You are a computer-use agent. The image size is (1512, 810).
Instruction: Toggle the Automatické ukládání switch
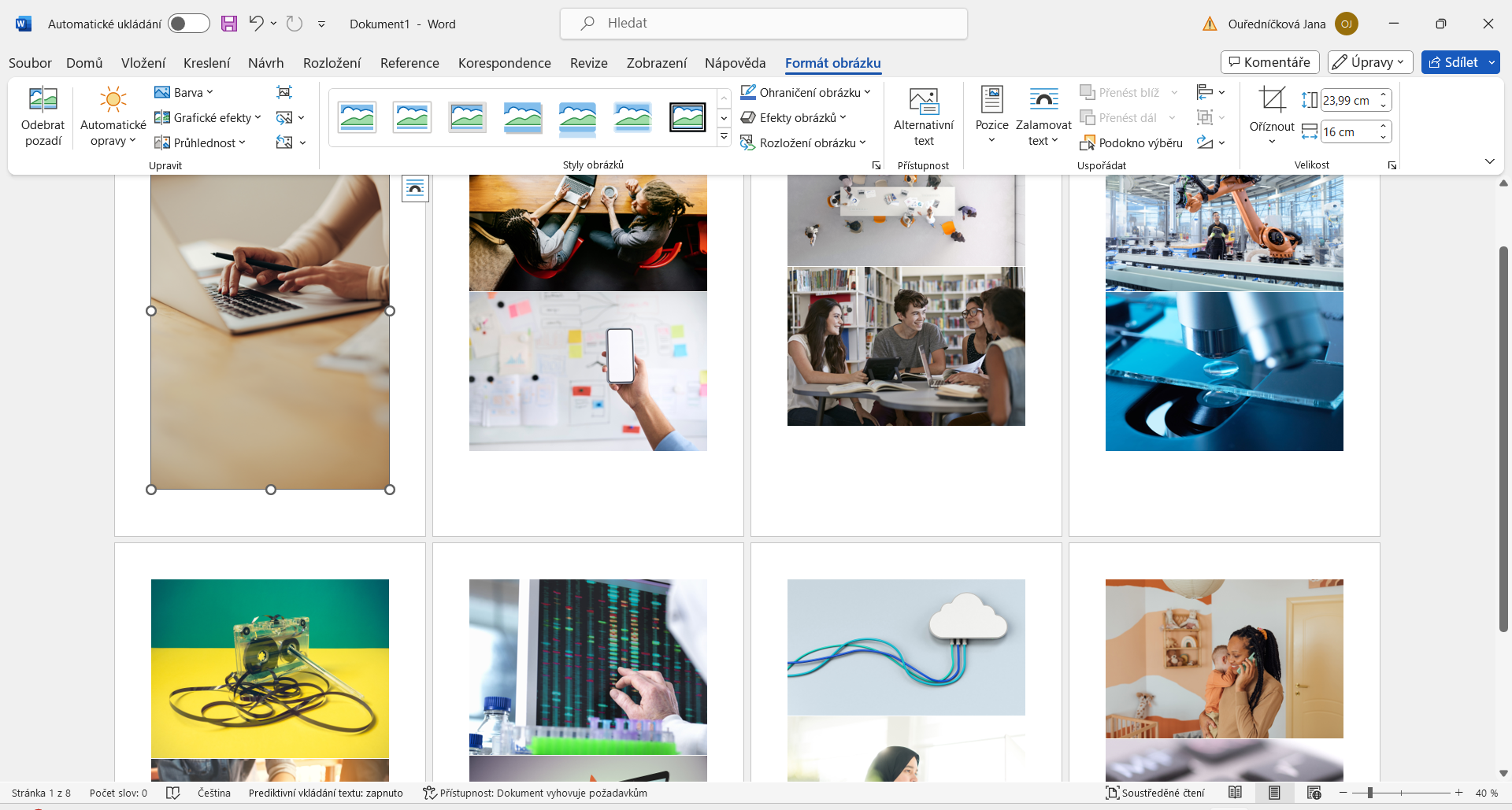coord(189,24)
